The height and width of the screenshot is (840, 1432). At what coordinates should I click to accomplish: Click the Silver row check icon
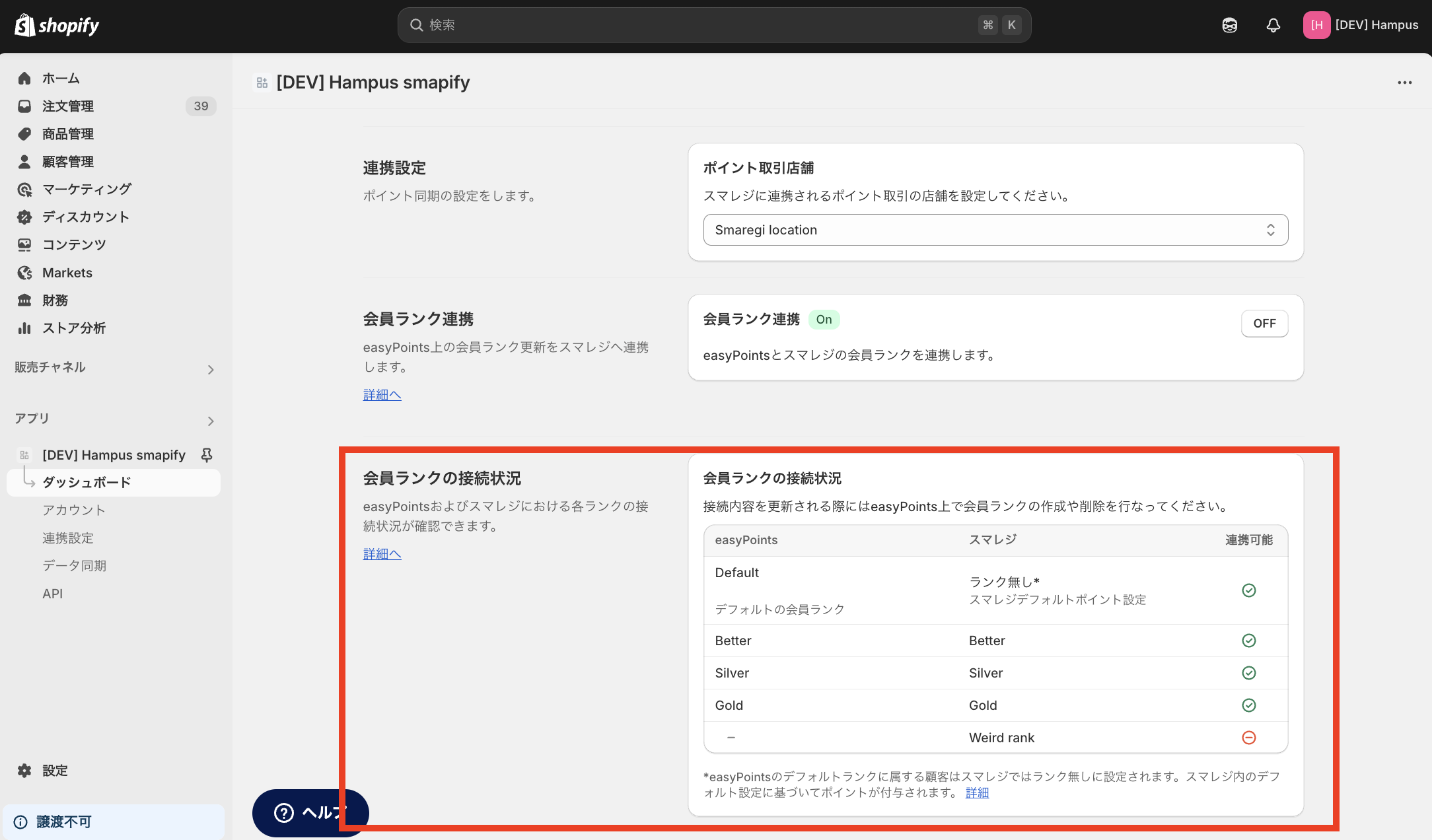click(1248, 673)
